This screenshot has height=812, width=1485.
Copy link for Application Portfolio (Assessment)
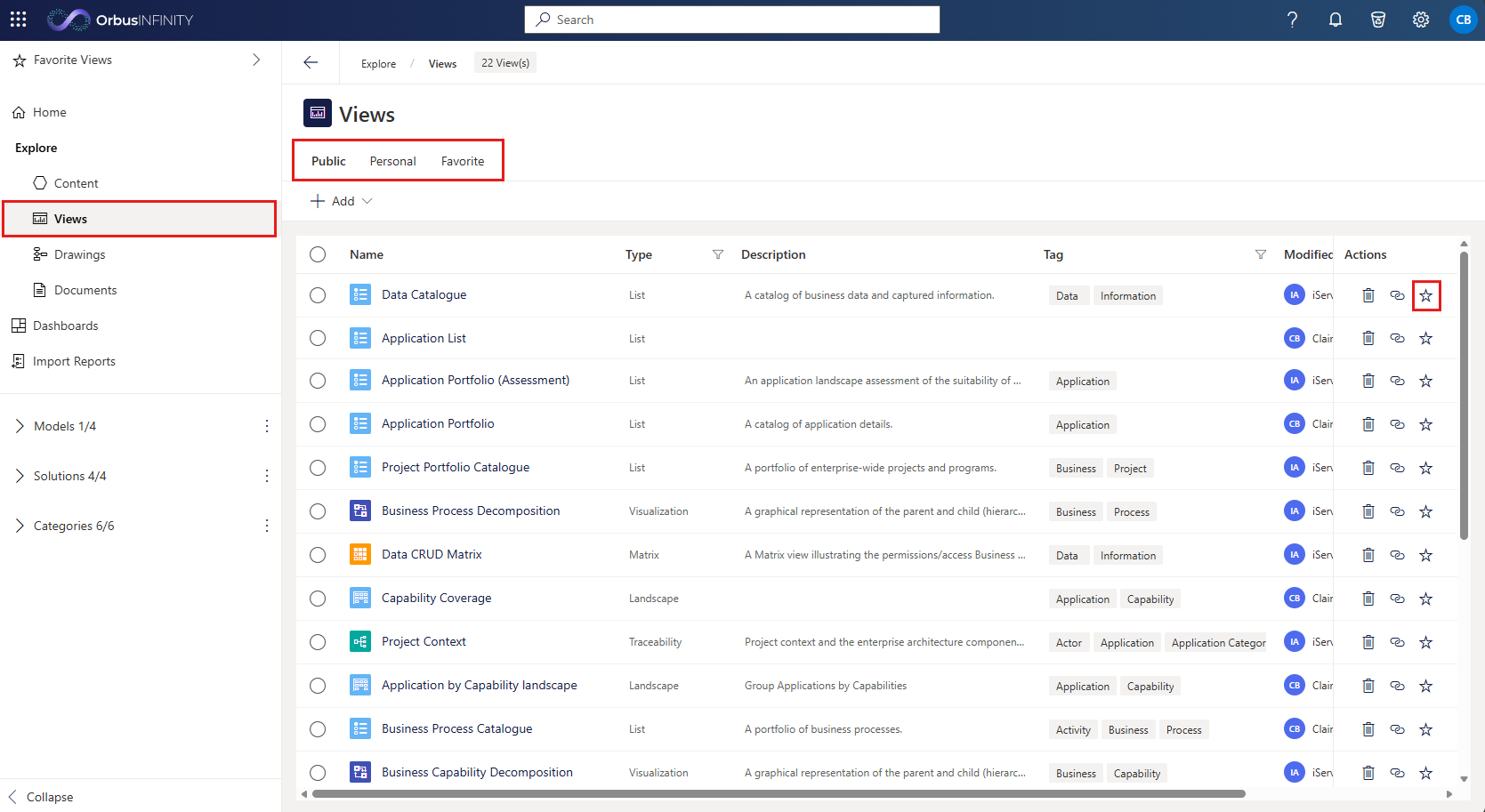coord(1397,381)
